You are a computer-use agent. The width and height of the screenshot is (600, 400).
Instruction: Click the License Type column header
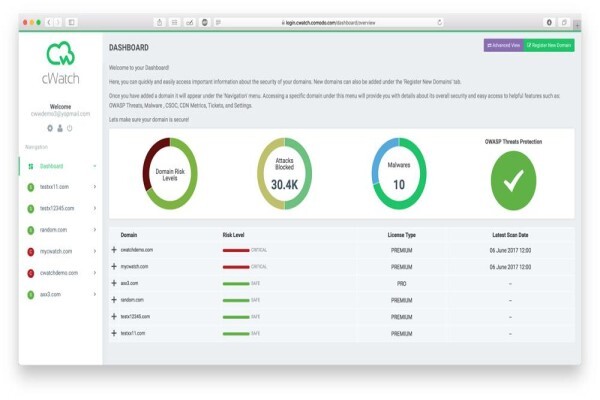pyautogui.click(x=401, y=235)
